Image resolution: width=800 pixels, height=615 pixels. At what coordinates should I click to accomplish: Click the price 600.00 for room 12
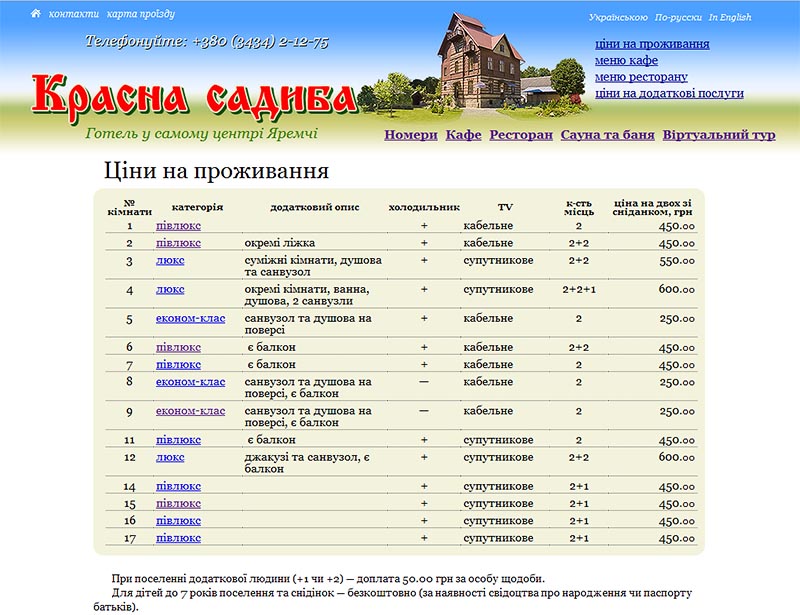pos(677,457)
